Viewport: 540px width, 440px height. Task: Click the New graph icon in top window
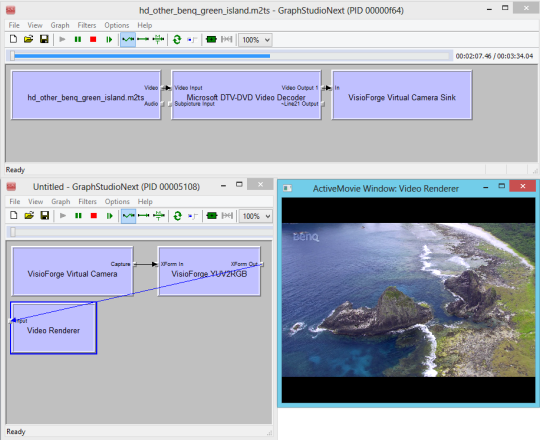[x=13, y=39]
